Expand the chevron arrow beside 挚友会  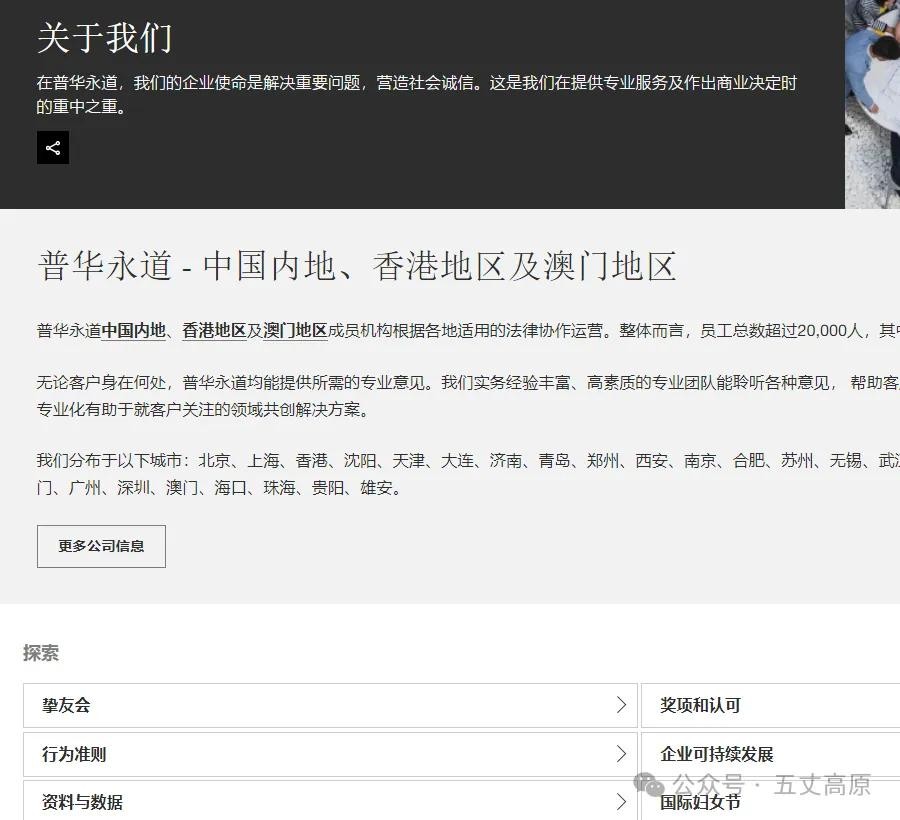click(621, 705)
